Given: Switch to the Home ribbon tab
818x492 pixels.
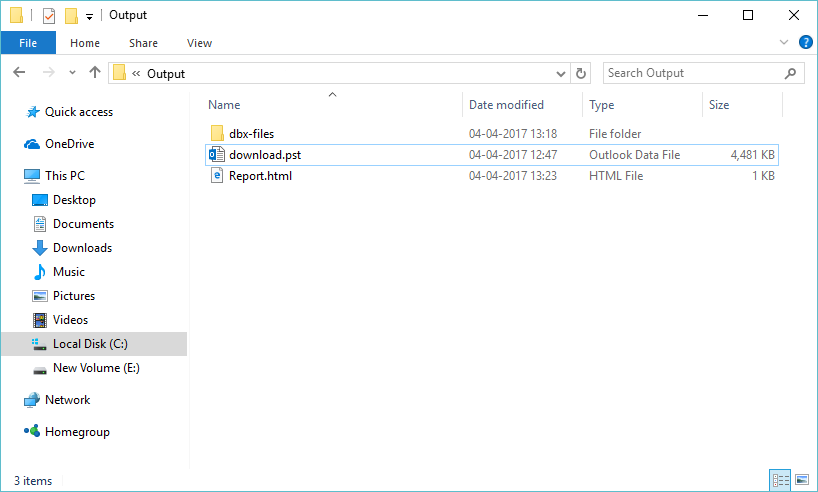Looking at the screenshot, I should click(x=85, y=43).
